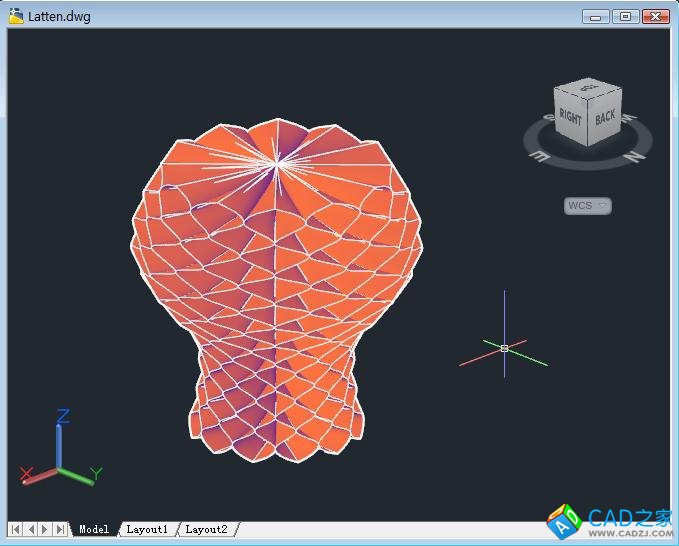Click the RIGHT face of the ViewCube
This screenshot has height=546, width=679.
pos(570,117)
